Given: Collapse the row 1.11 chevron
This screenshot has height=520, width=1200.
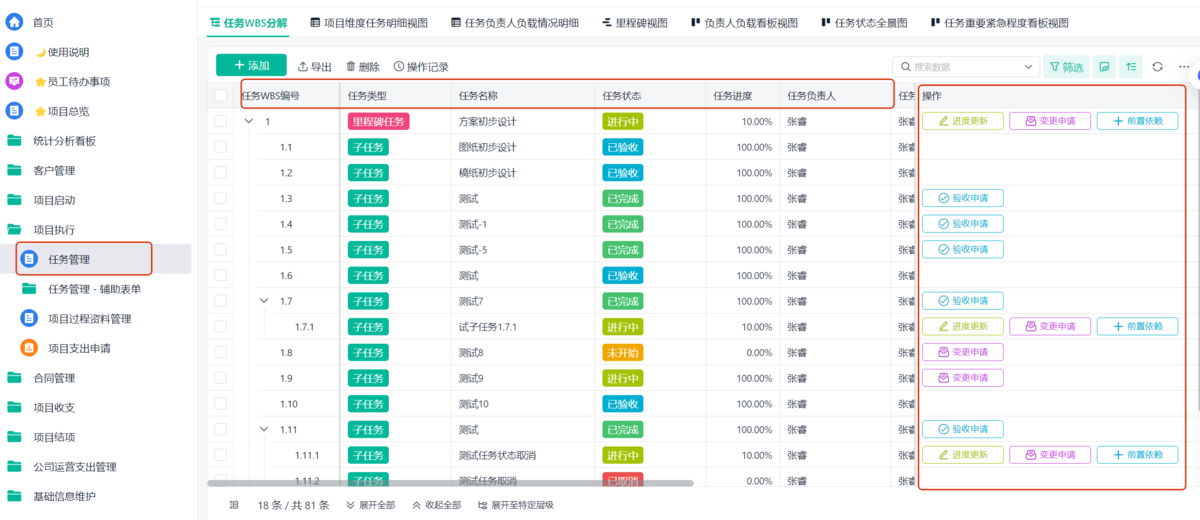Looking at the screenshot, I should [264, 429].
